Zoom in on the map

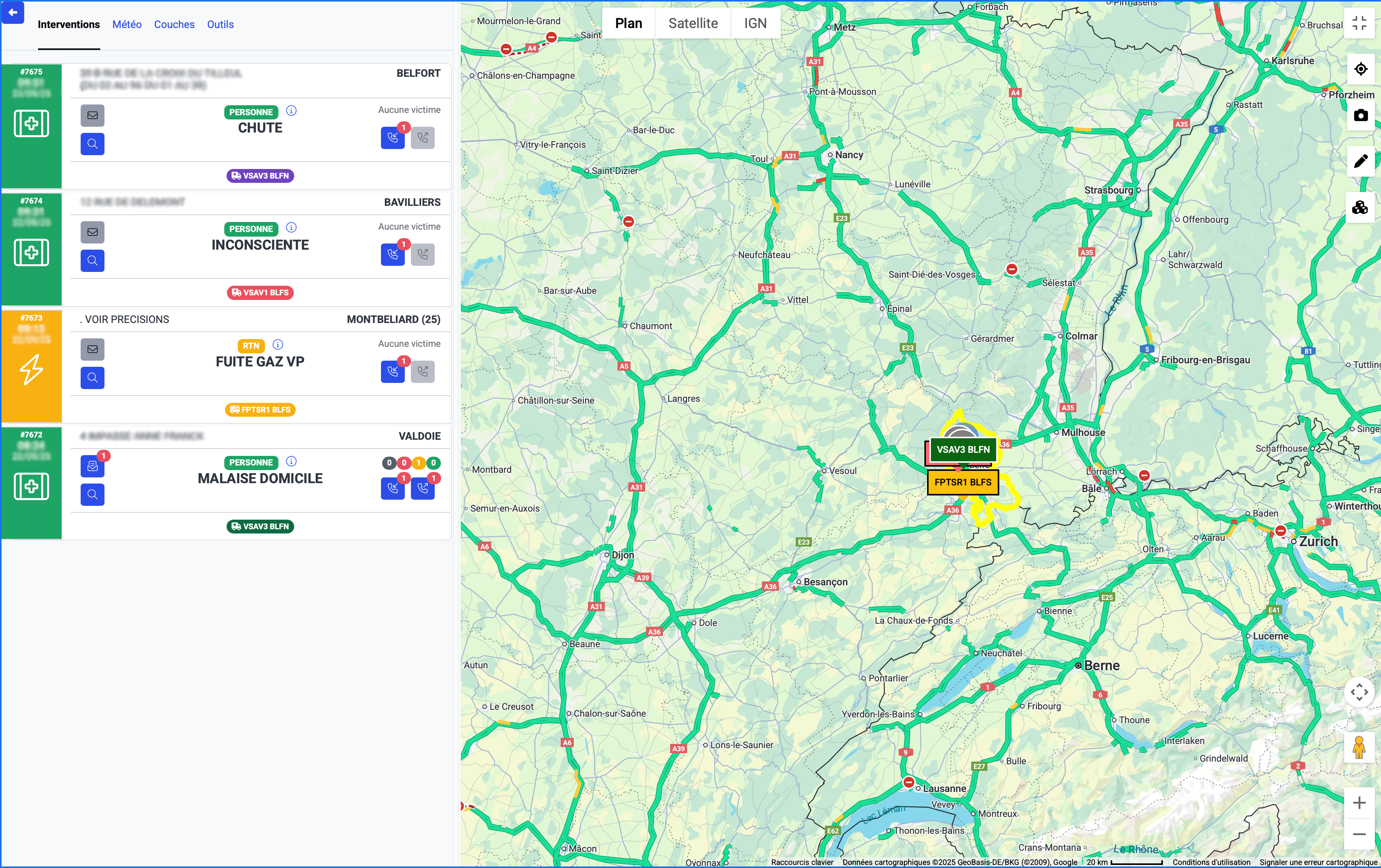pyautogui.click(x=1359, y=803)
